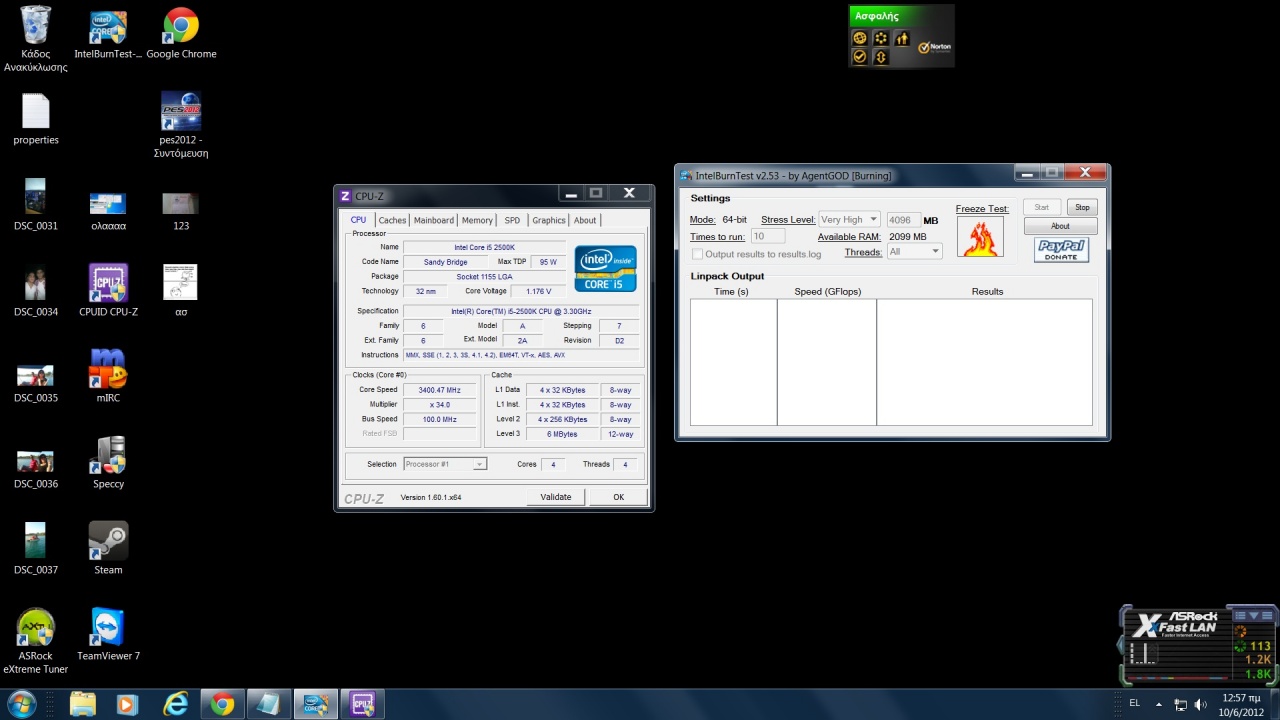Screen dimensions: 1280x720
Task: Open the CPUID CPU-Z desktop shortcut
Action: click(x=108, y=291)
